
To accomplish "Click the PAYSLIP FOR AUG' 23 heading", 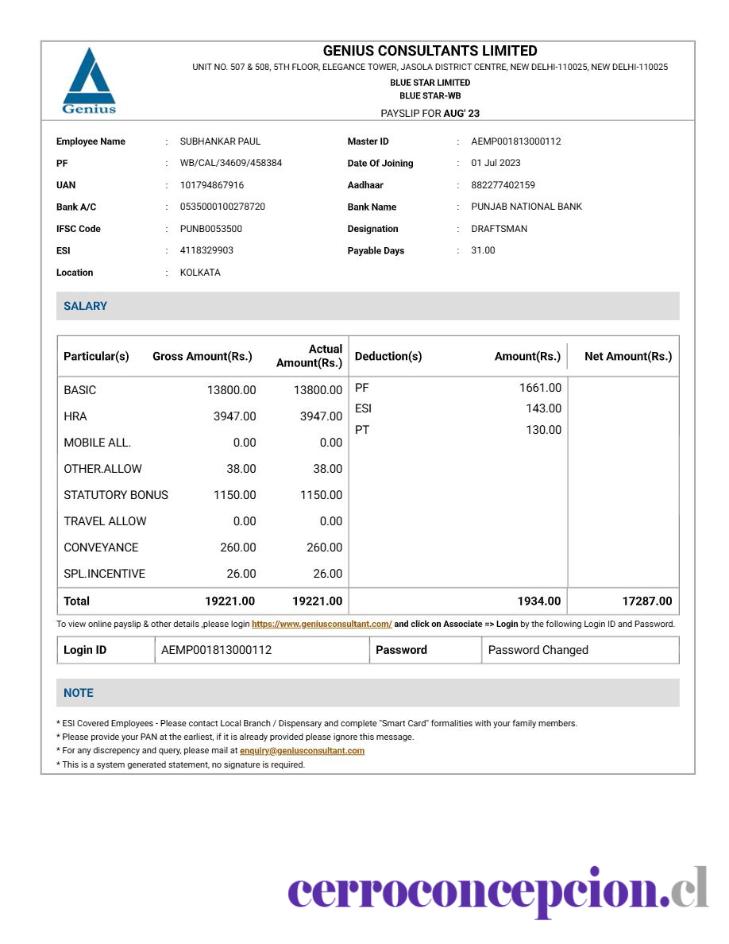I will pyautogui.click(x=430, y=113).
